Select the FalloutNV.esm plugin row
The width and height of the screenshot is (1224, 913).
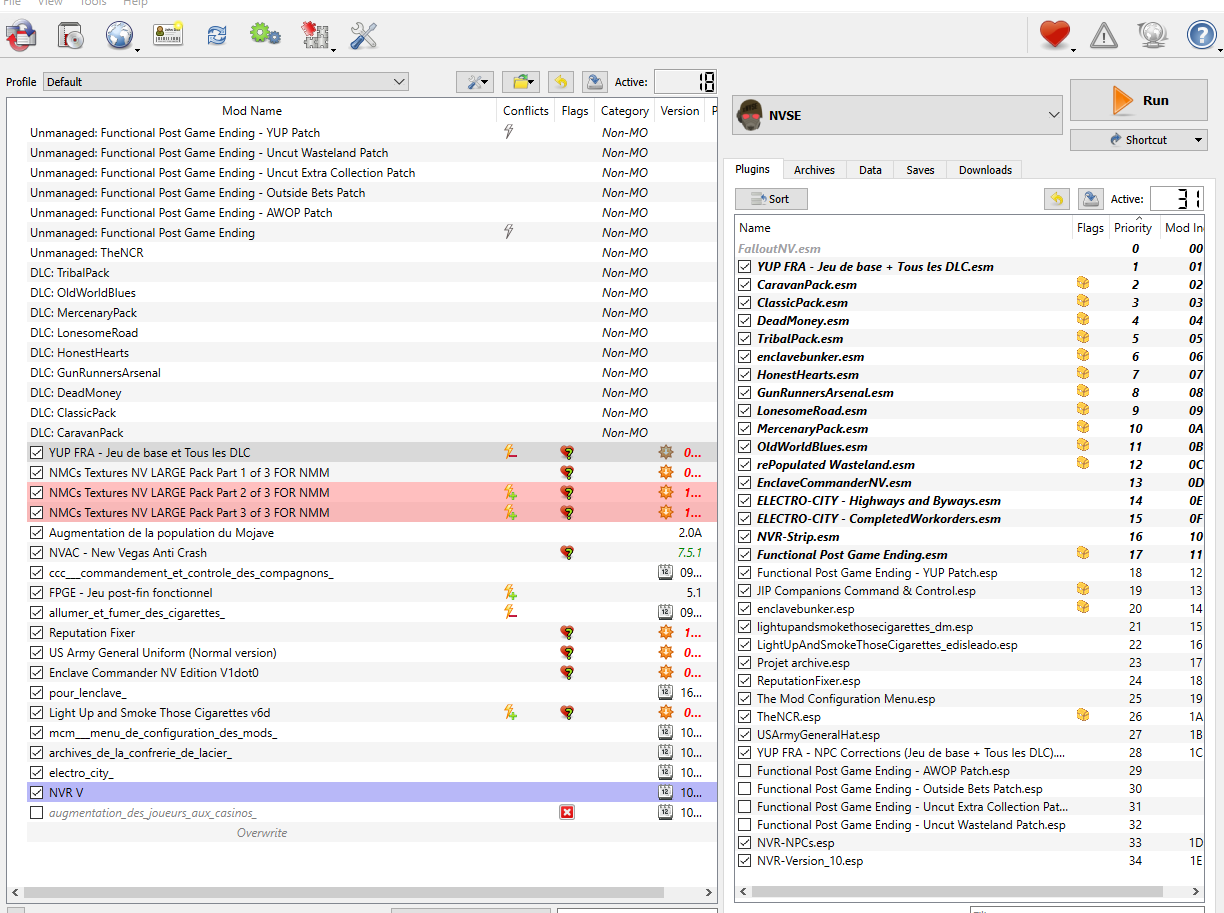pos(968,248)
